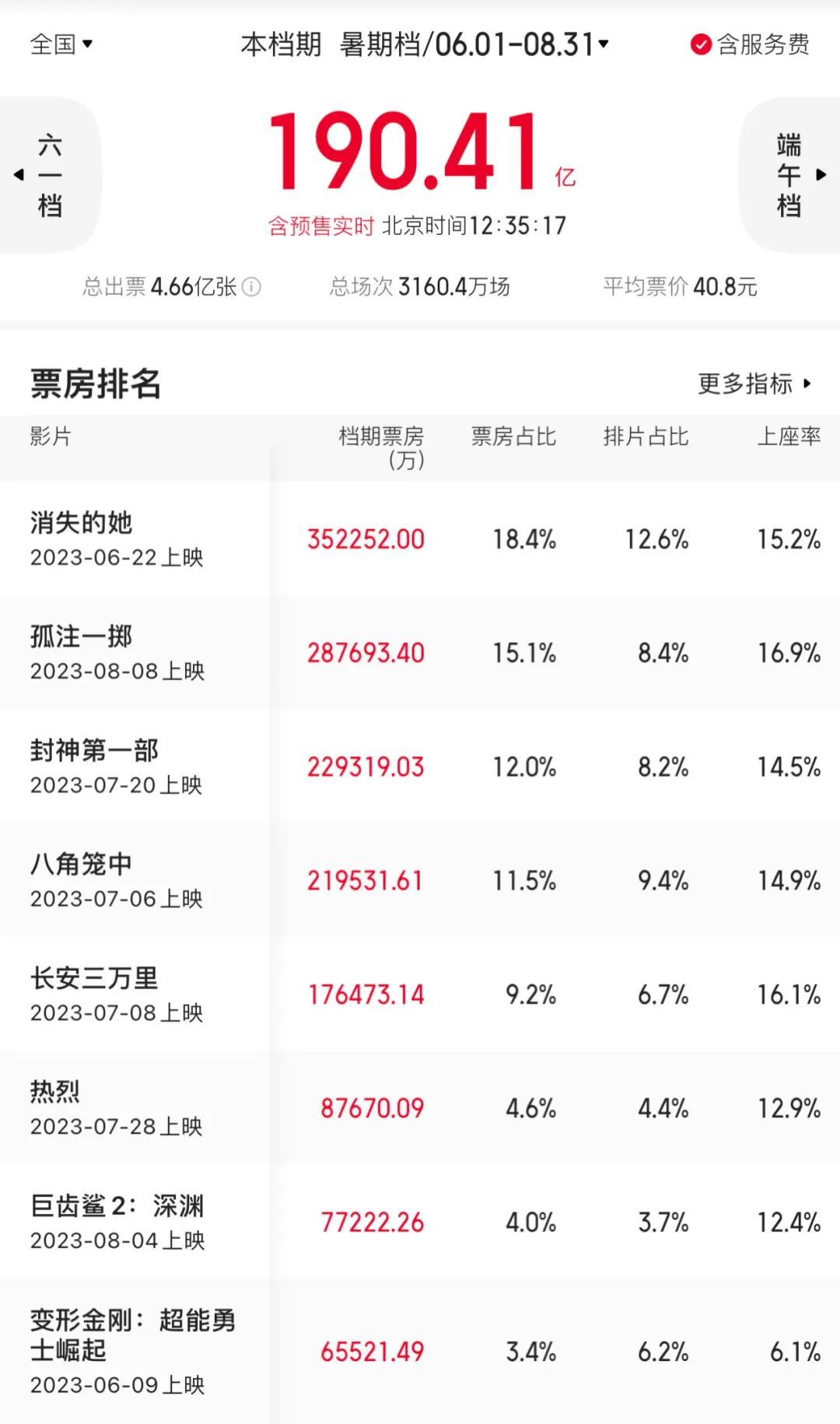The image size is (840, 1424).
Task: Click info icon beside 总出票
Action: click(x=251, y=287)
